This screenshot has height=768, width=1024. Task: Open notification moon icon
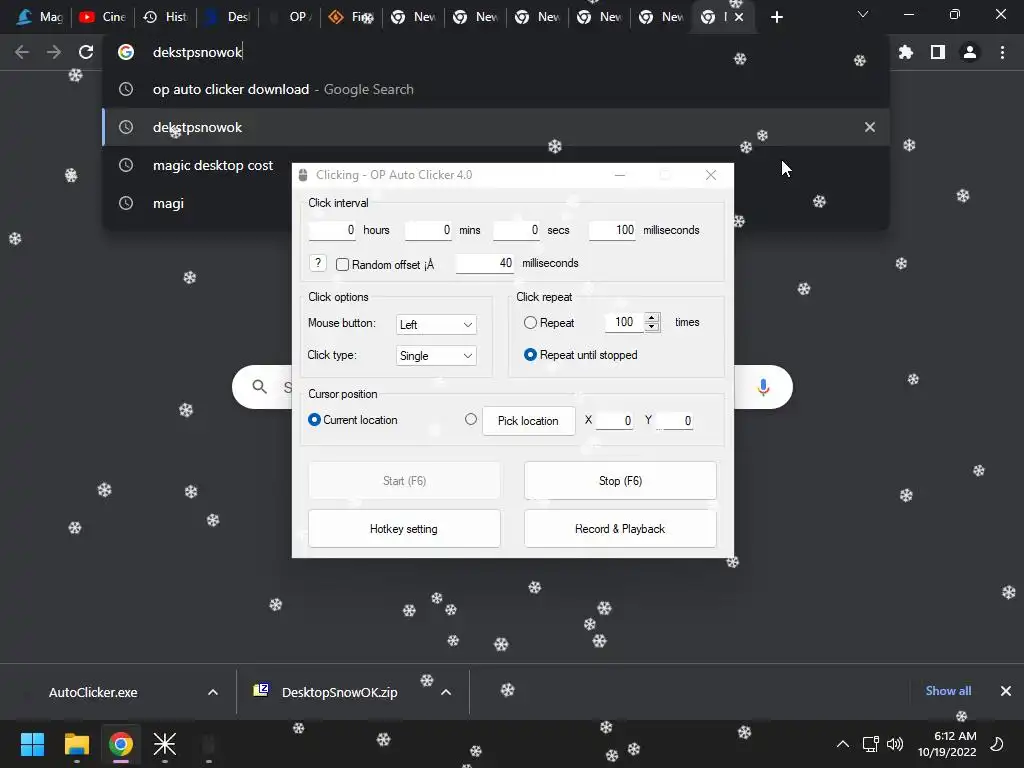997,744
